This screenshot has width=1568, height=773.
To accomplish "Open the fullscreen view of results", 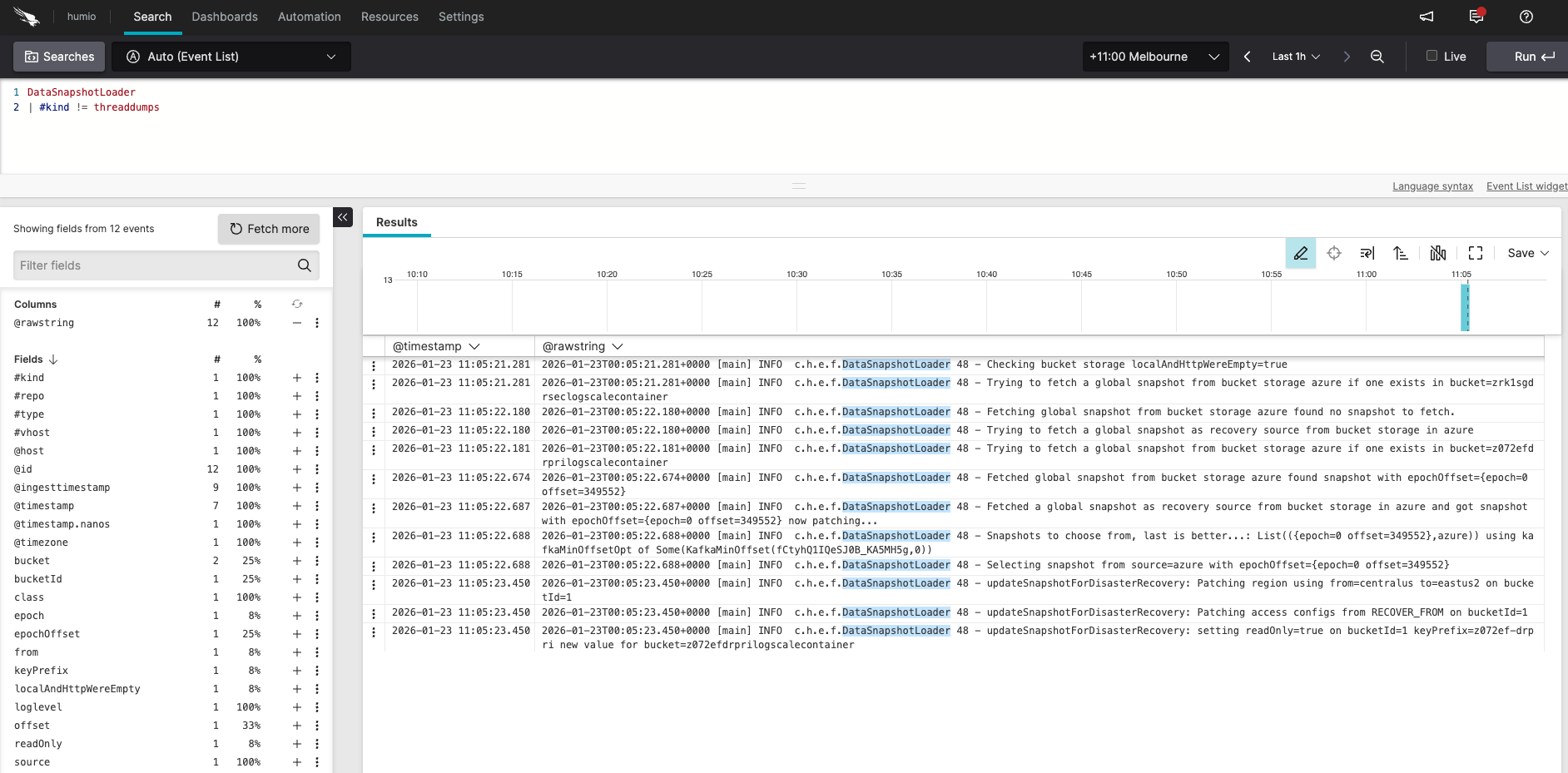I will pos(1476,253).
